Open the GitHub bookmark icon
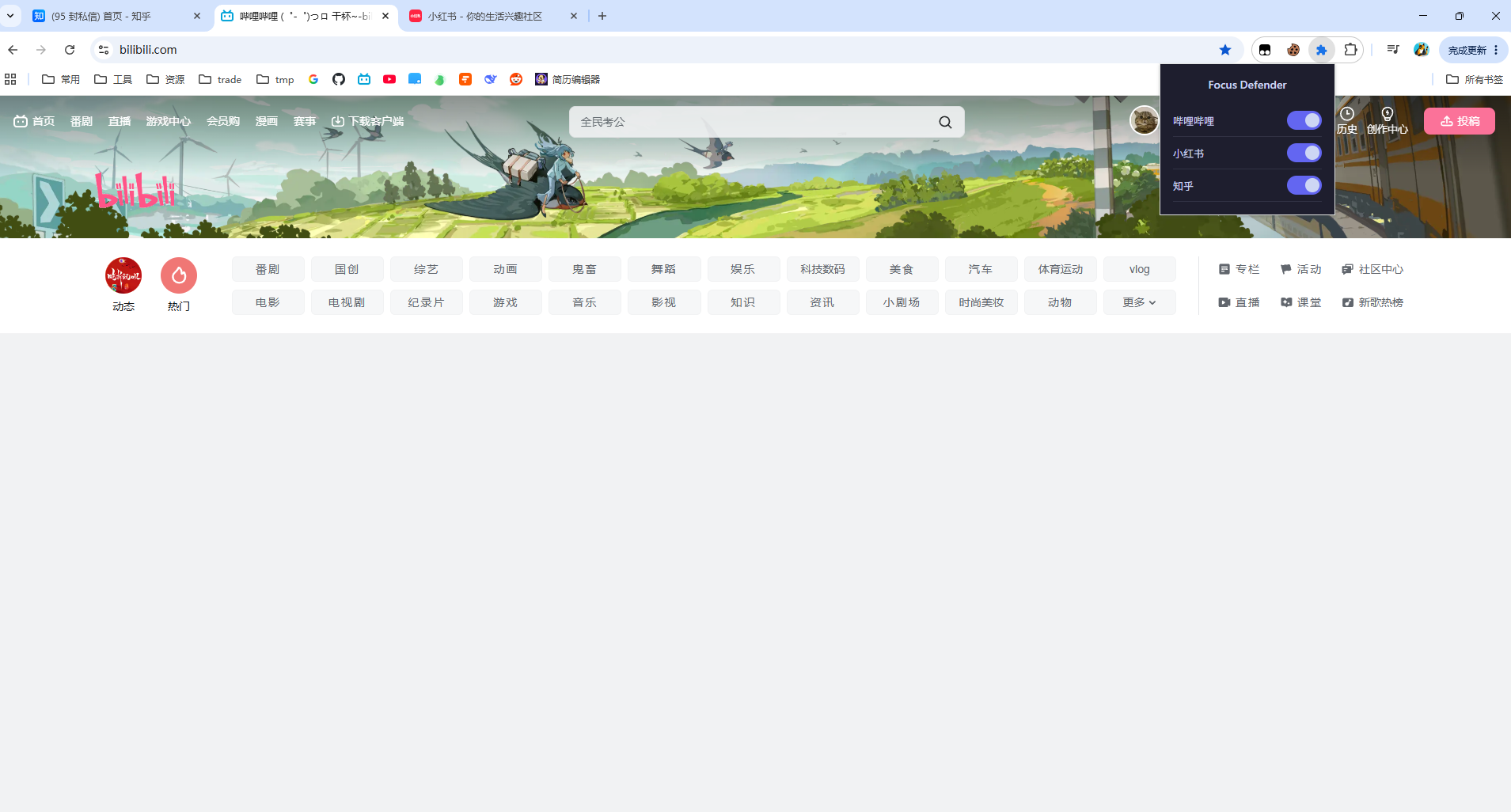The height and width of the screenshot is (812, 1511). pos(339,79)
